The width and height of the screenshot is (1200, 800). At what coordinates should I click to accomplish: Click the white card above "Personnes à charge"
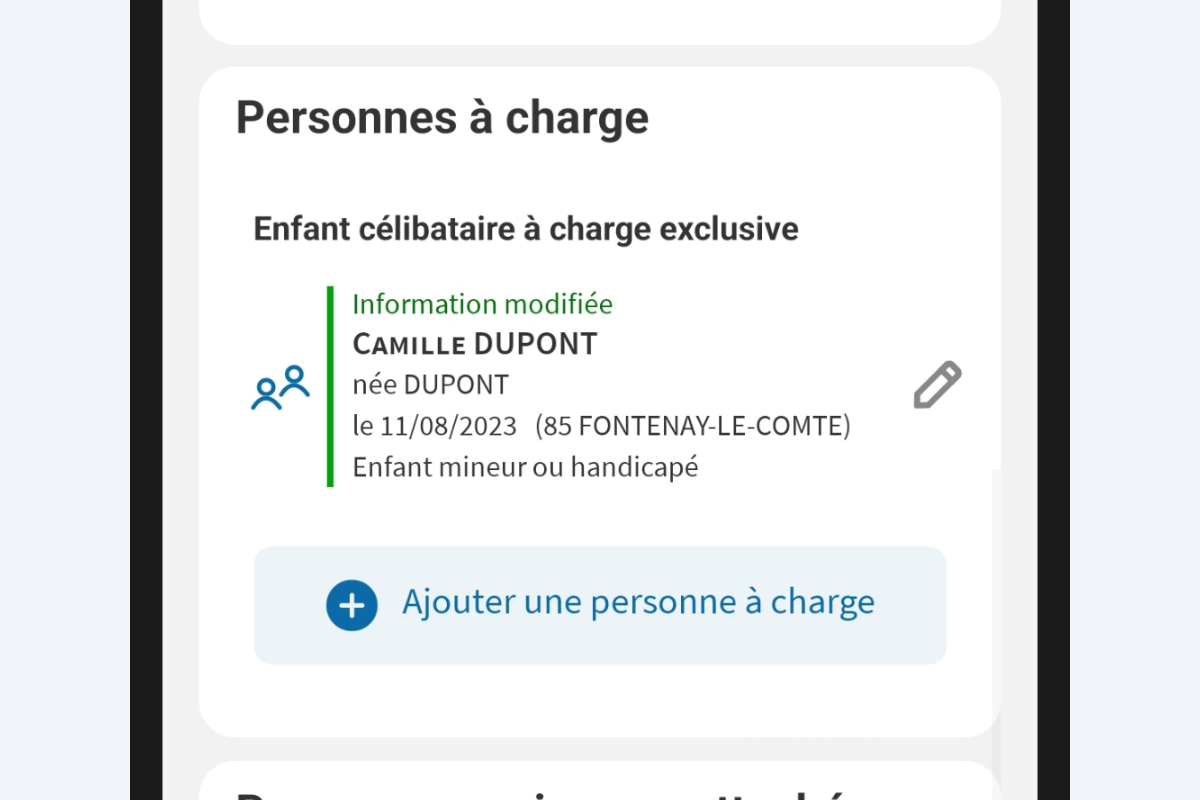(x=600, y=20)
